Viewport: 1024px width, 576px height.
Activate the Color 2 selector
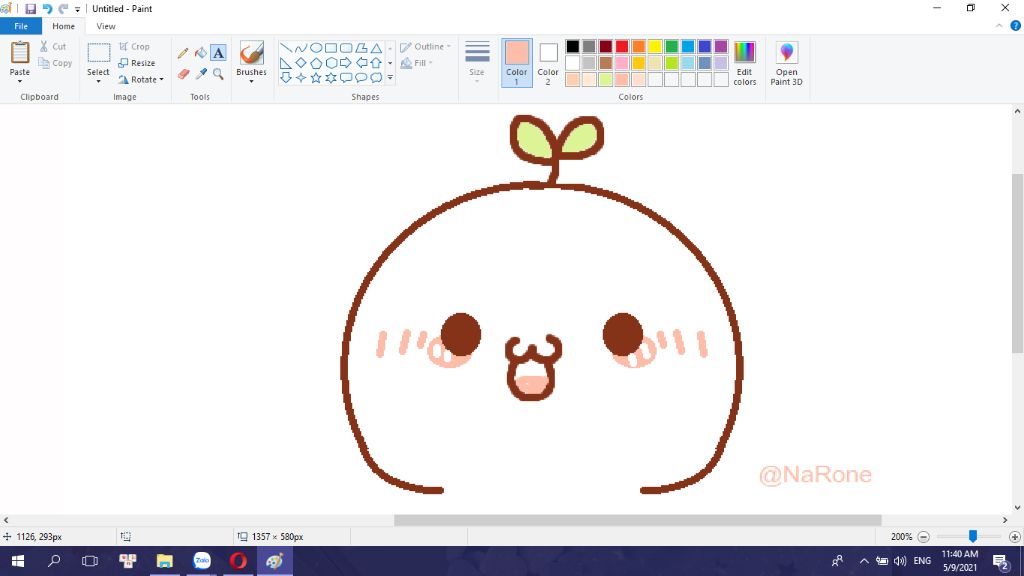548,63
